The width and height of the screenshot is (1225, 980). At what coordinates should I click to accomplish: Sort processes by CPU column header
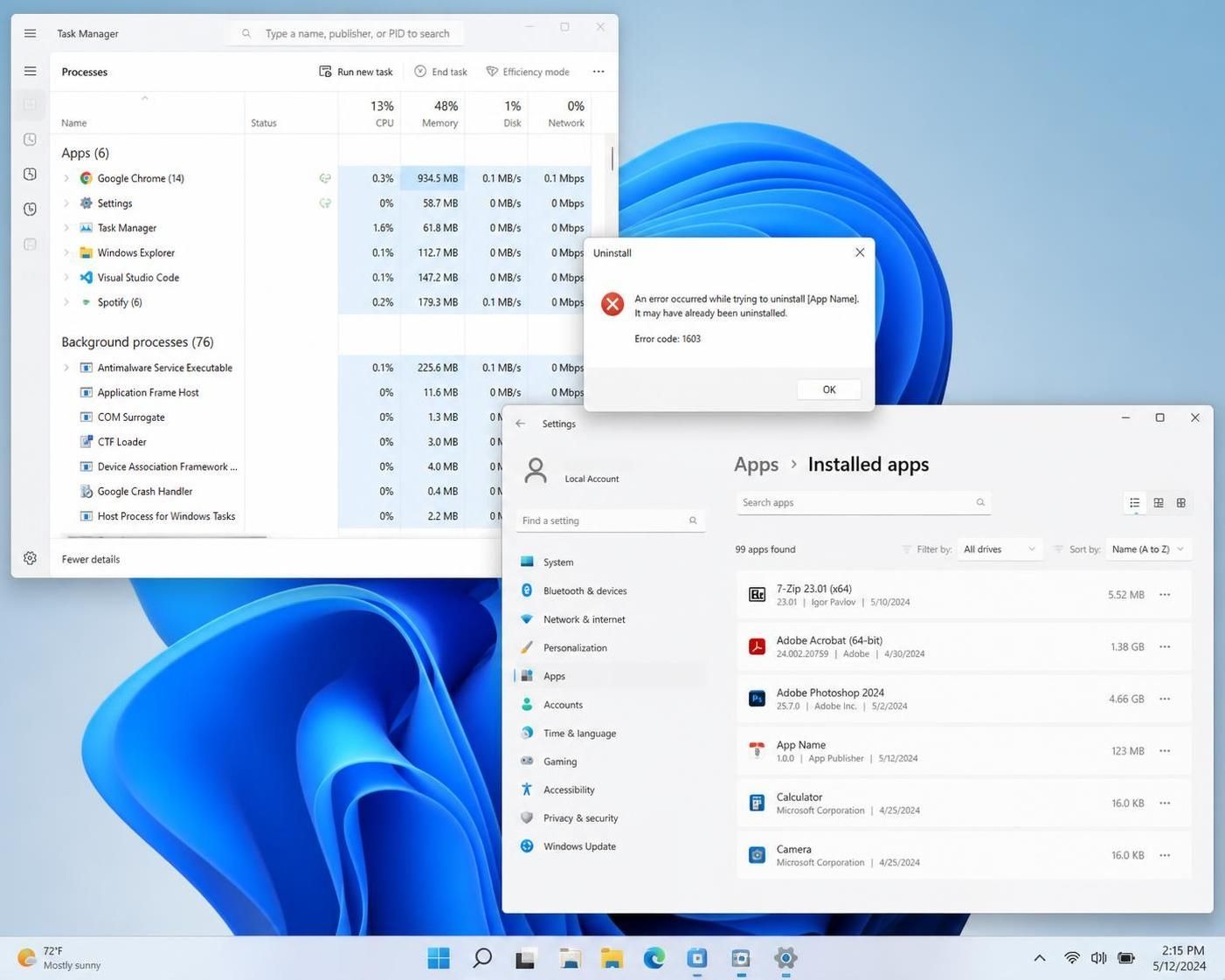coord(370,114)
